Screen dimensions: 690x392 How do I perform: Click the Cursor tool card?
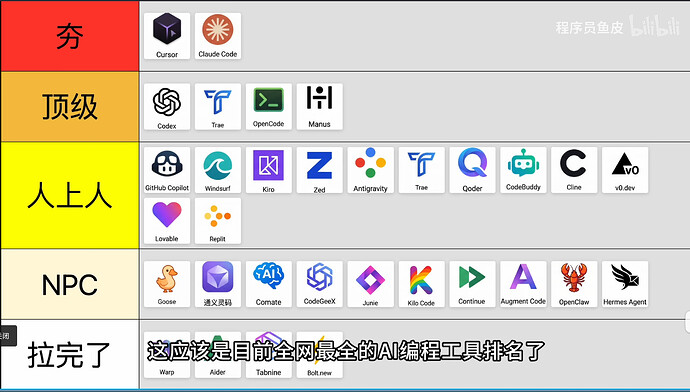tap(167, 36)
